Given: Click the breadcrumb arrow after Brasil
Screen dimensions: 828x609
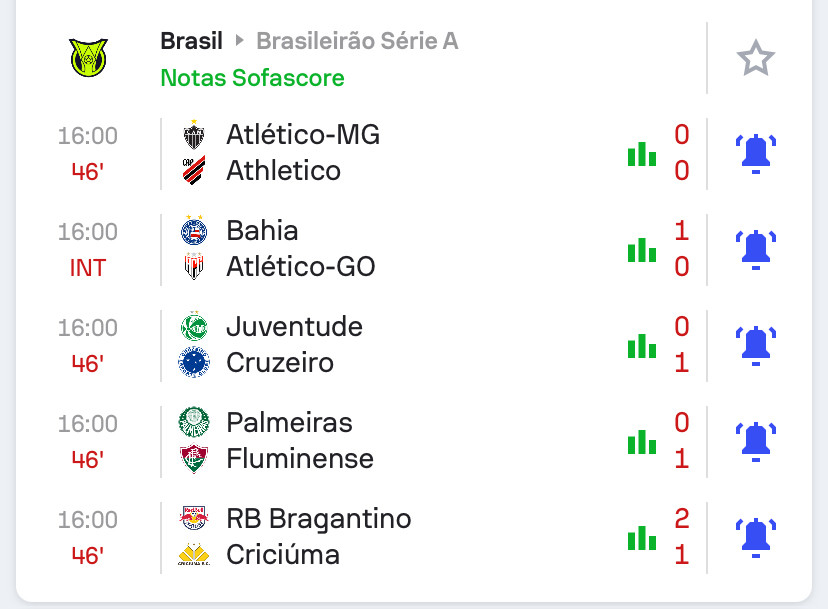Looking at the screenshot, I should pyautogui.click(x=239, y=40).
